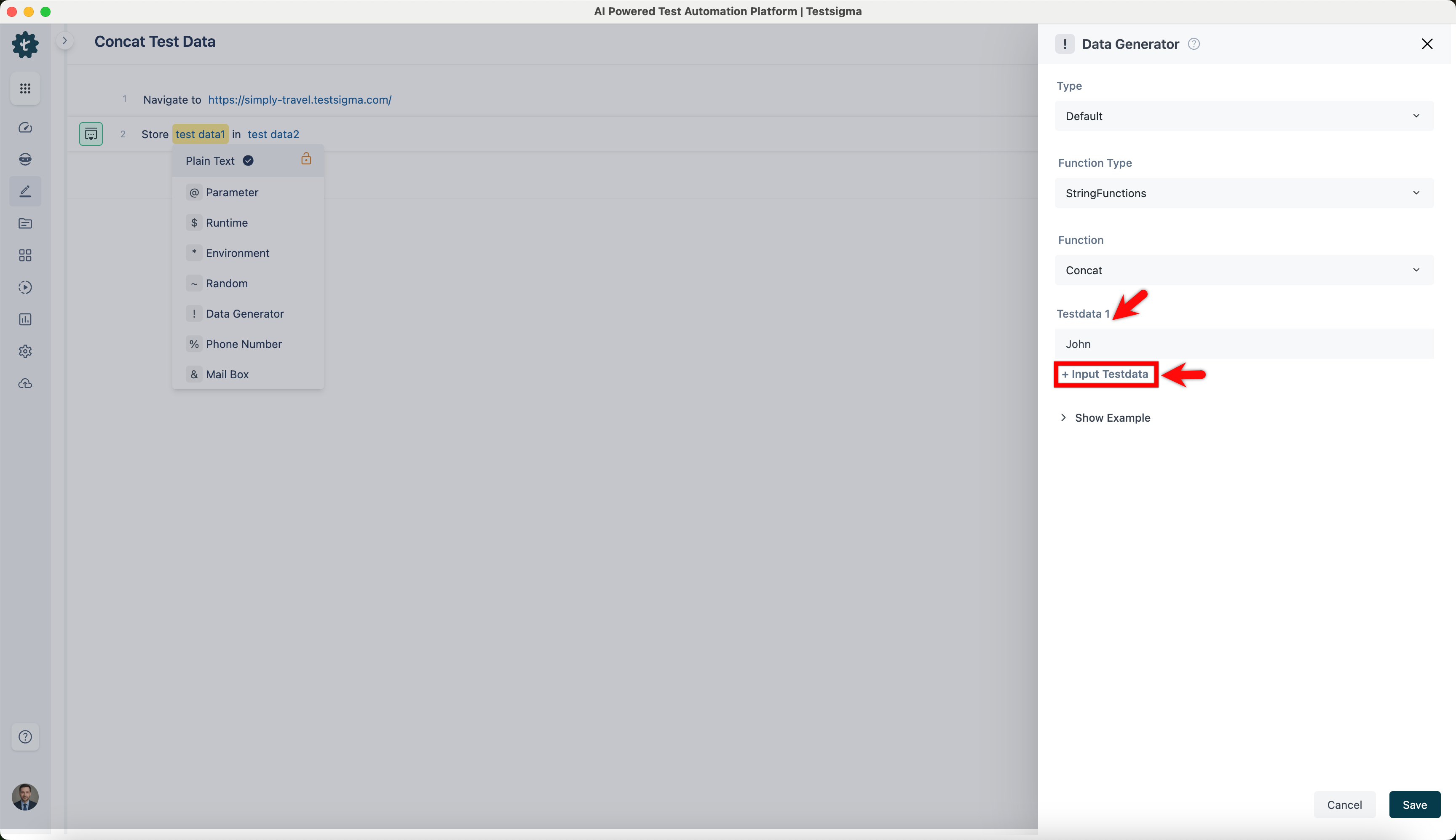
Task: Click the Testdata 1 field containing John
Action: coord(1244,344)
